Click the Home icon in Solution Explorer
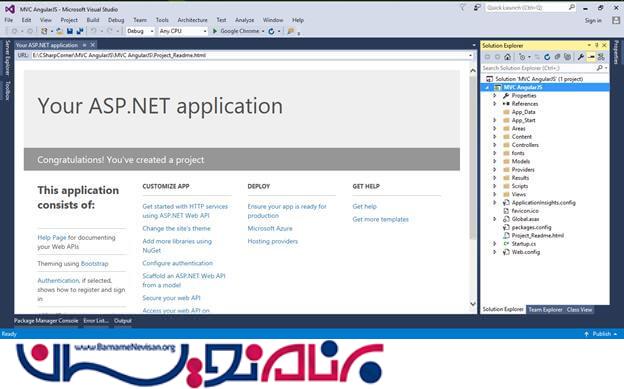The height and width of the screenshot is (389, 624). [507, 57]
